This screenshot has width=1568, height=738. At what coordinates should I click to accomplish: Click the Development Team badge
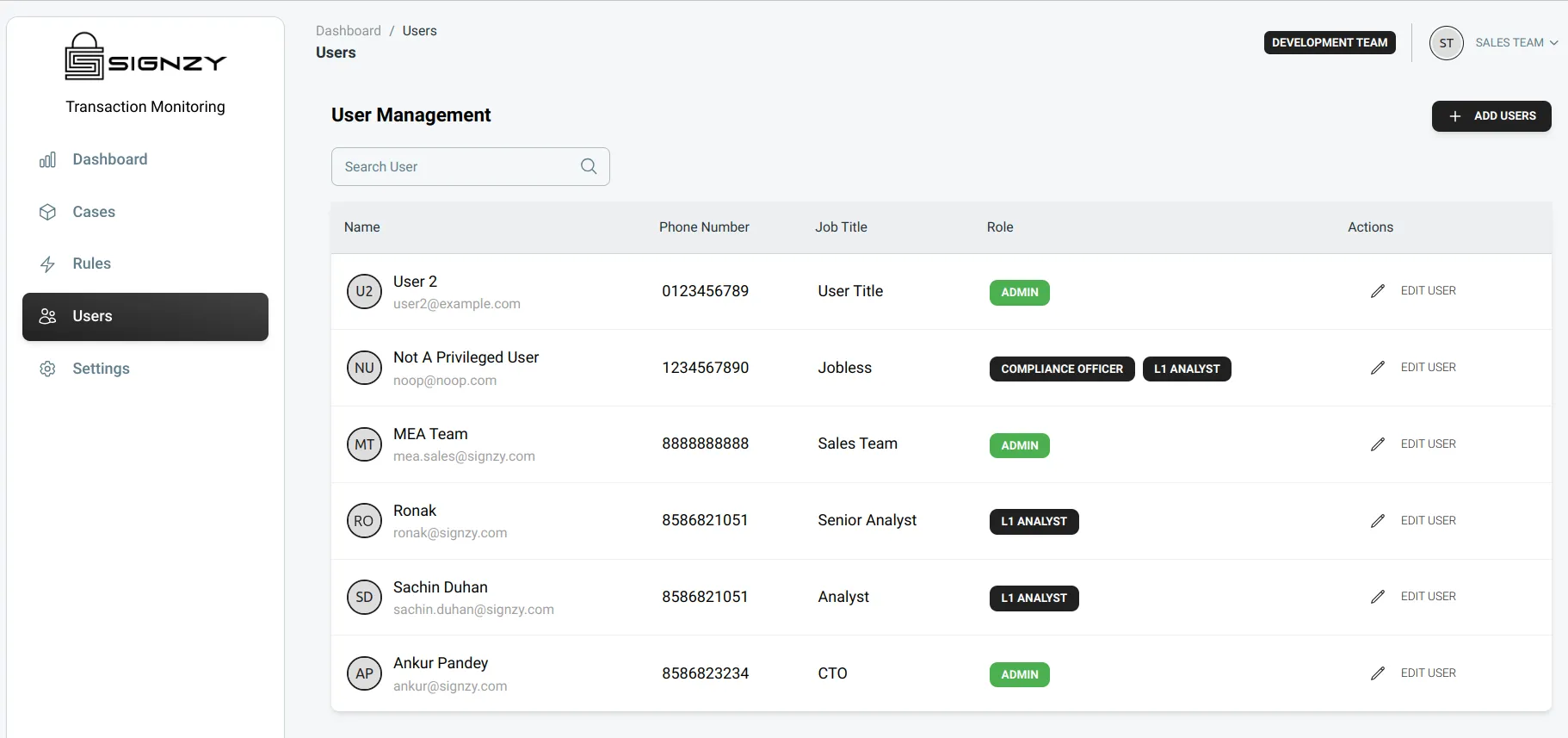click(x=1330, y=42)
